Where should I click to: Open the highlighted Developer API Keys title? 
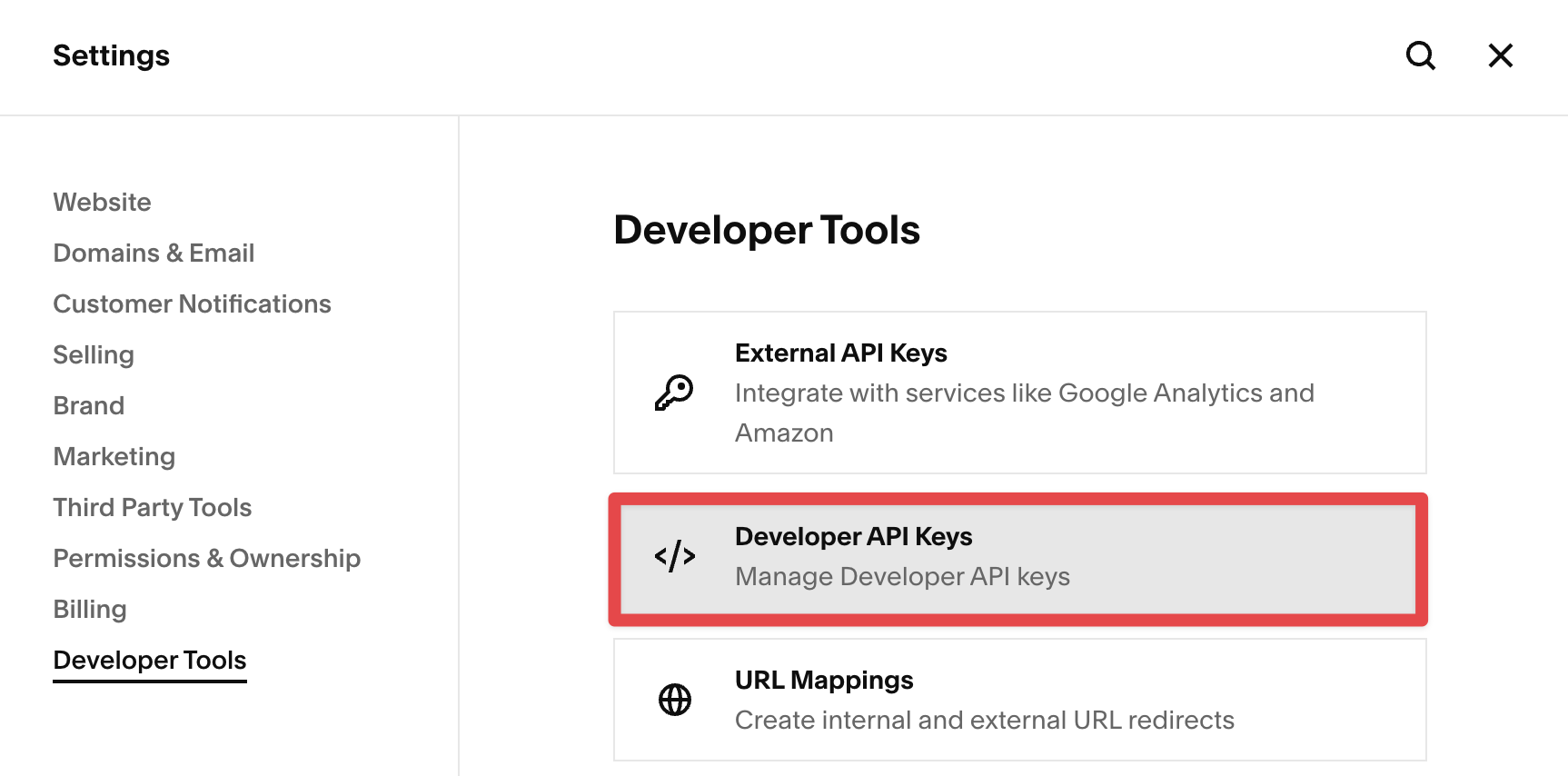(x=853, y=536)
